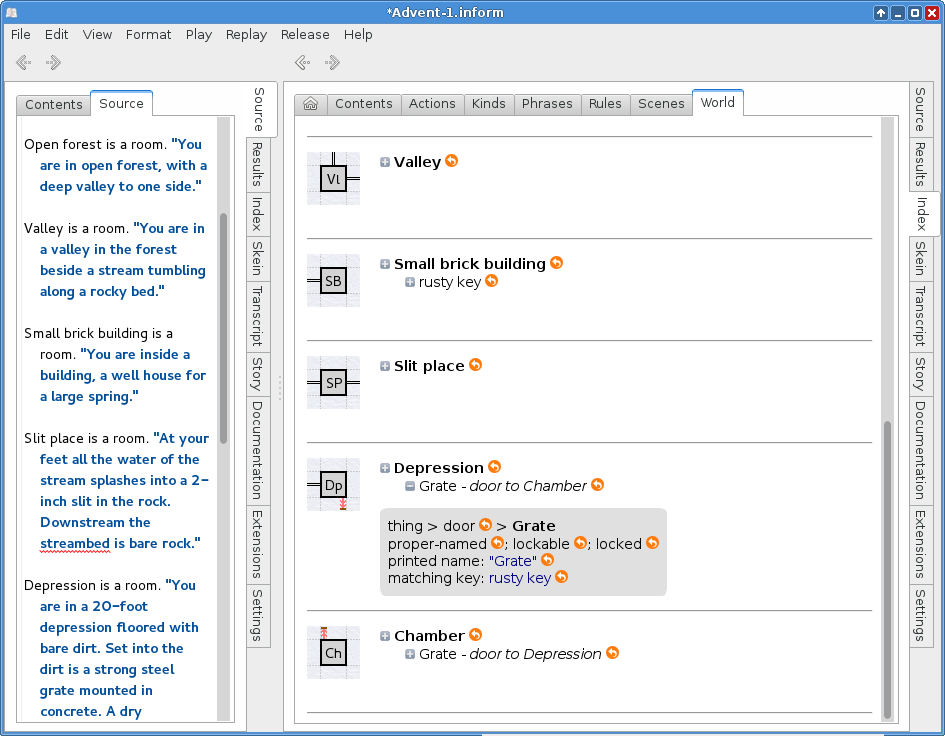Jump to source for rusty key item
Screen dimensions: 945x736
click(x=492, y=281)
